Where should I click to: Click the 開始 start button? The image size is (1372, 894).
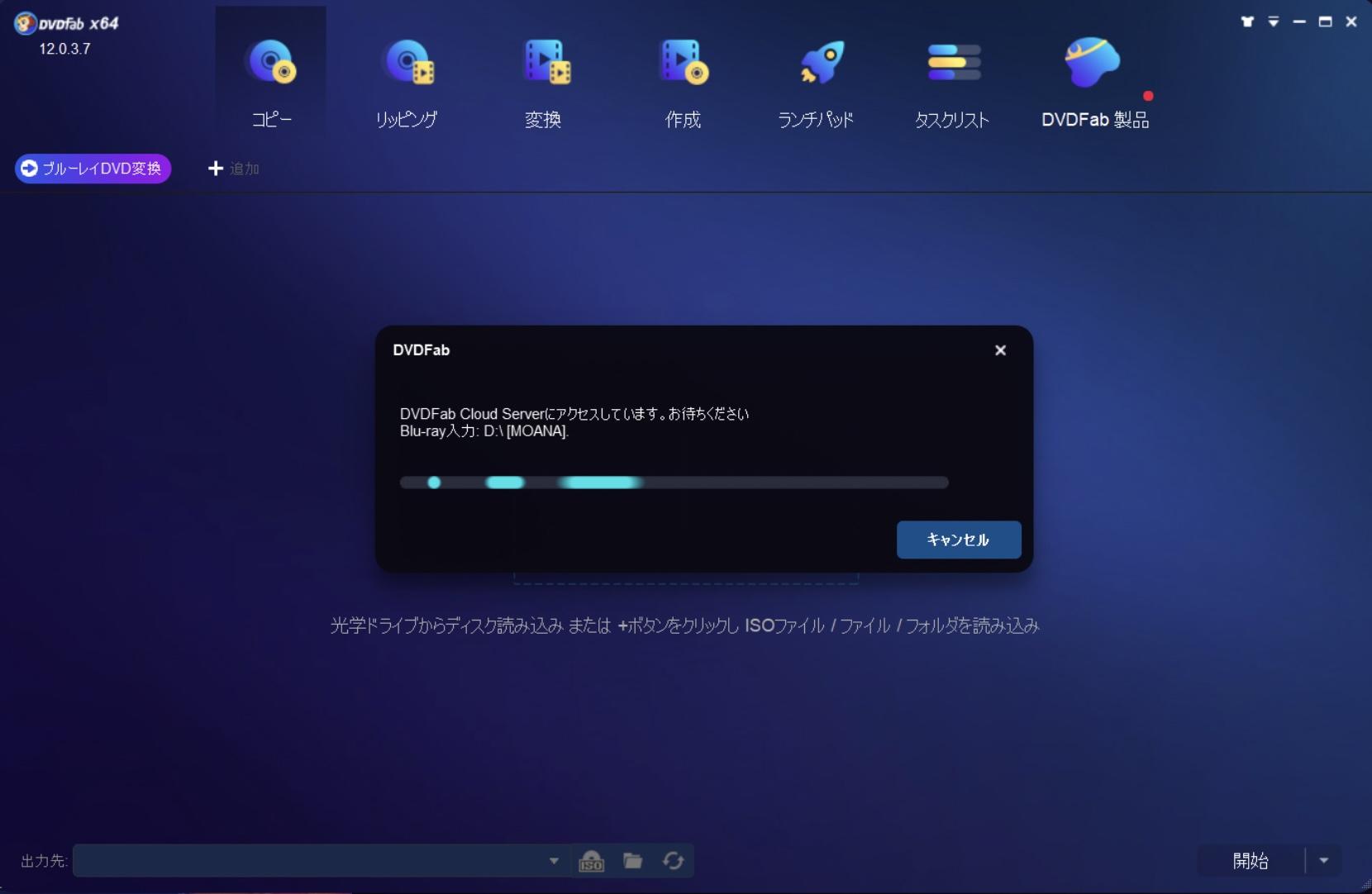(x=1251, y=860)
